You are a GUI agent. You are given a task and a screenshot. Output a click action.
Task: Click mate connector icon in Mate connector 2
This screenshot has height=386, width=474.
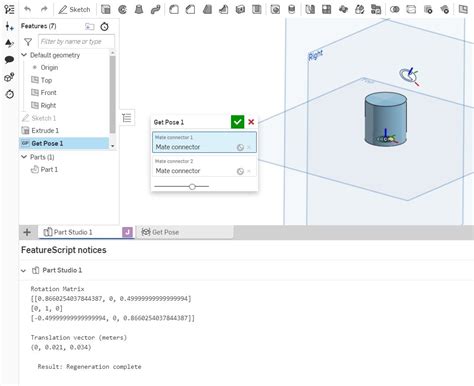coord(240,171)
